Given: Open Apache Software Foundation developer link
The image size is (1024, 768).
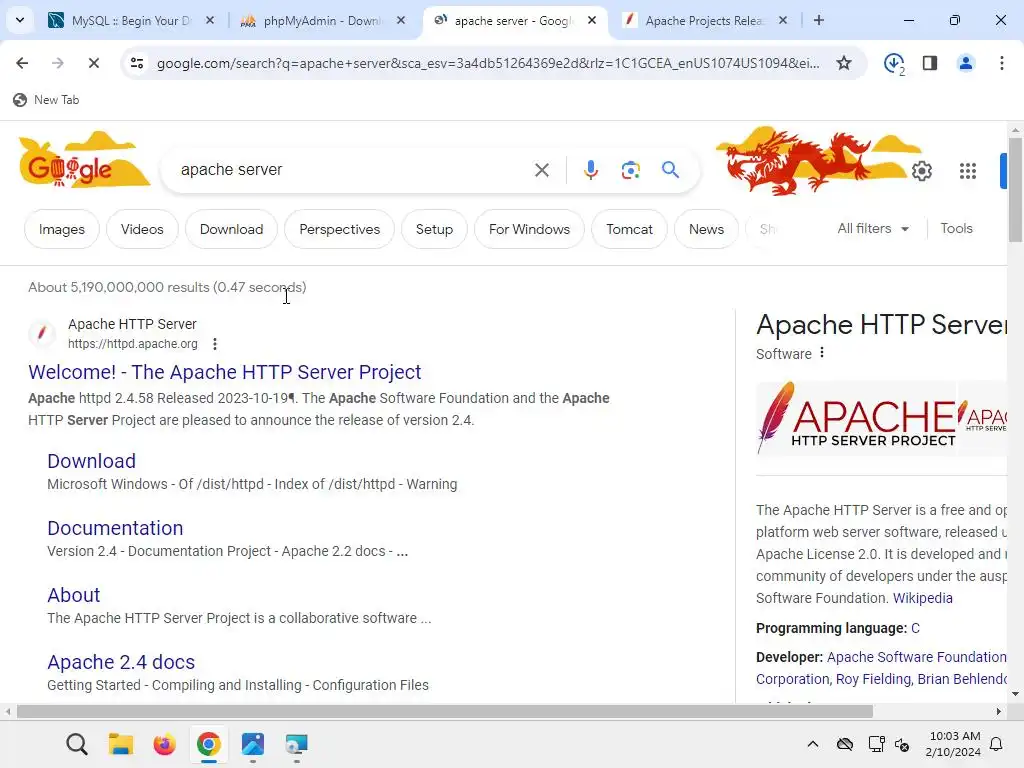Looking at the screenshot, I should click(x=916, y=657).
